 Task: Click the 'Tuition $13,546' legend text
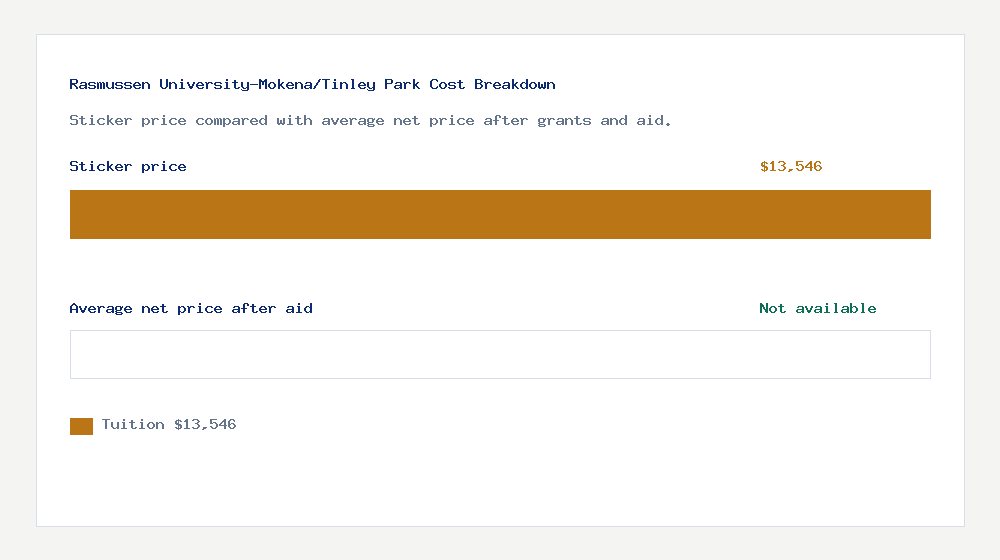(x=169, y=425)
